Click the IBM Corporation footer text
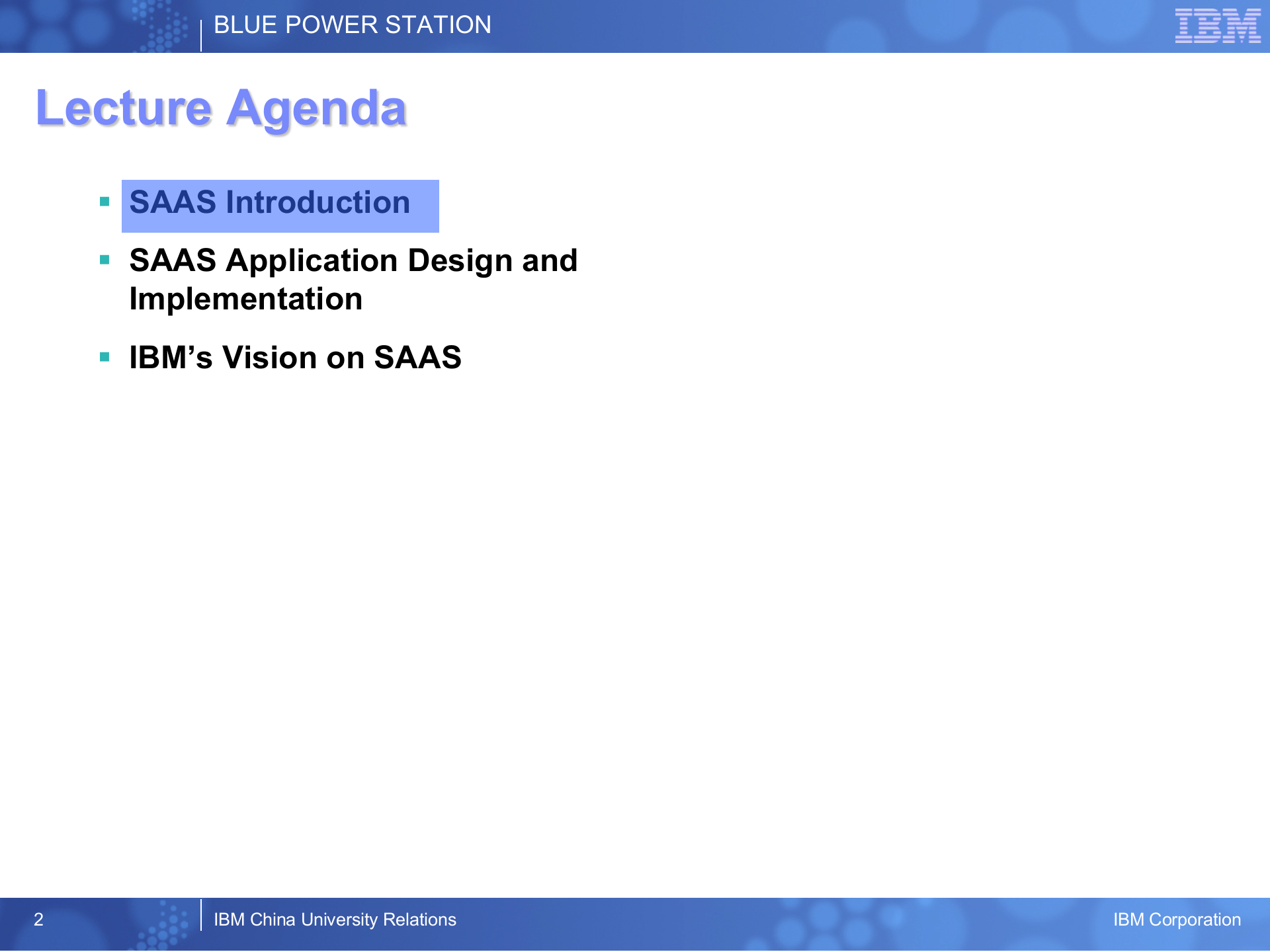 pos(1177,920)
